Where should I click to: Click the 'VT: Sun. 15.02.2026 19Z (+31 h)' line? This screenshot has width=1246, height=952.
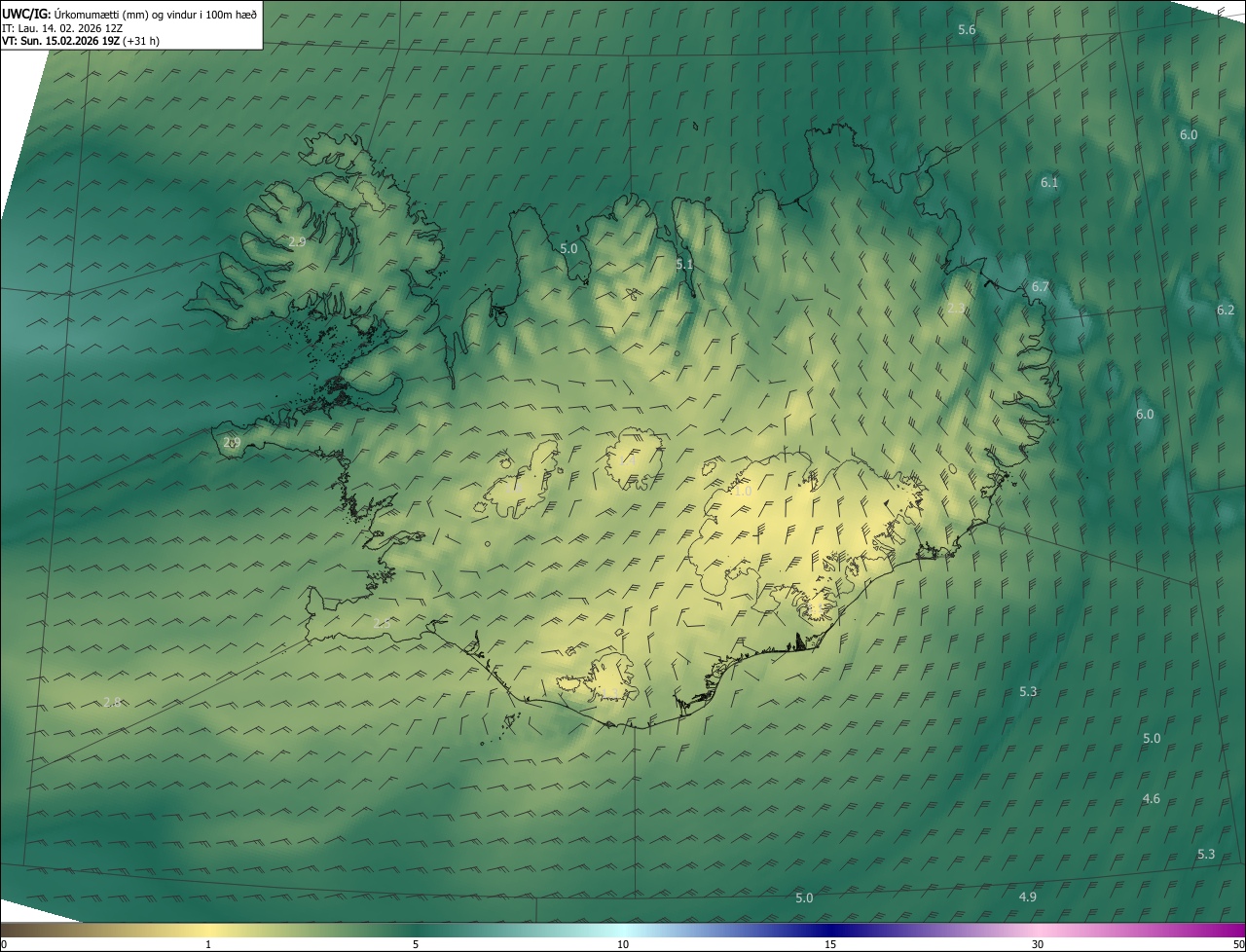81,41
